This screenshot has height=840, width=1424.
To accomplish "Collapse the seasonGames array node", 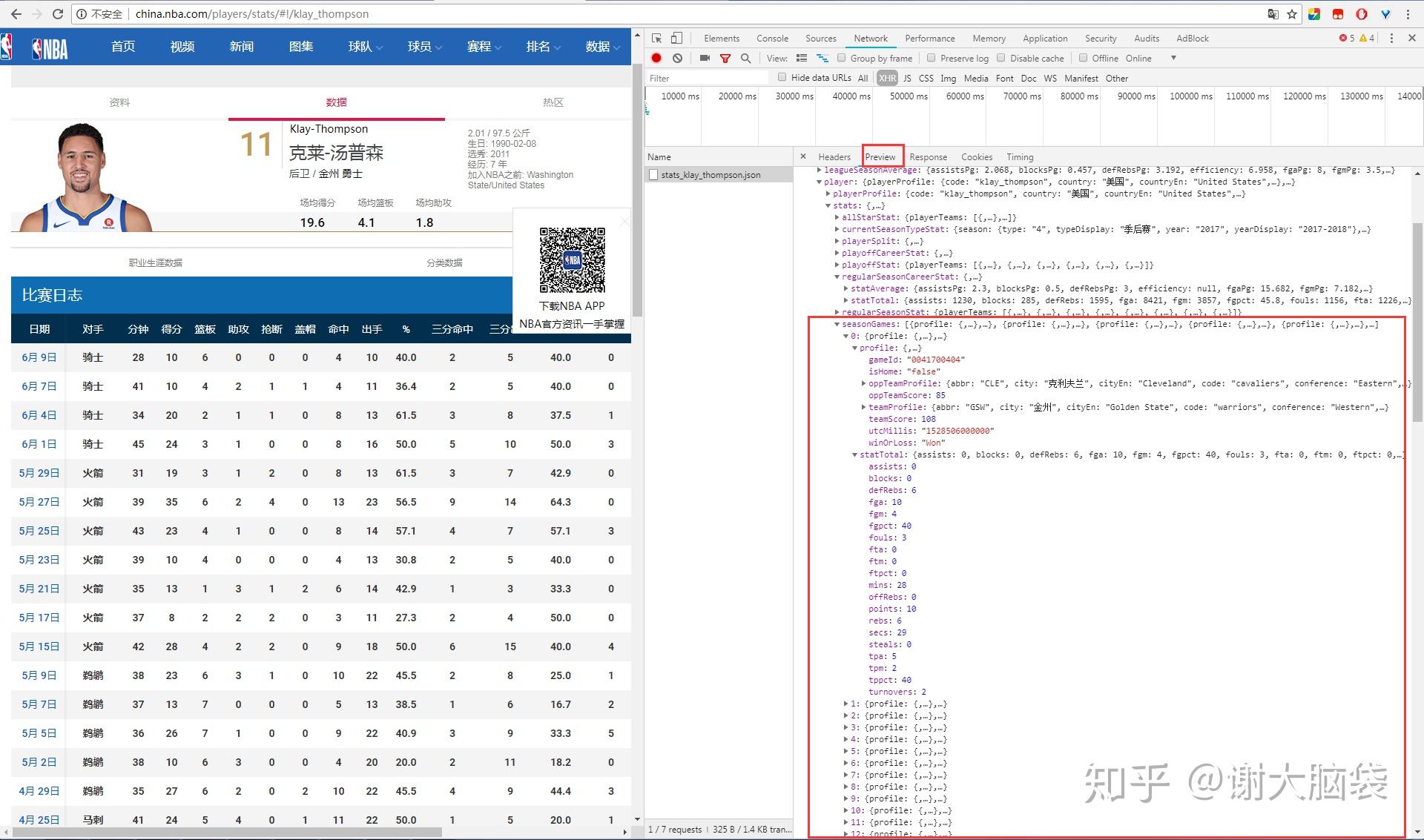I will (837, 324).
